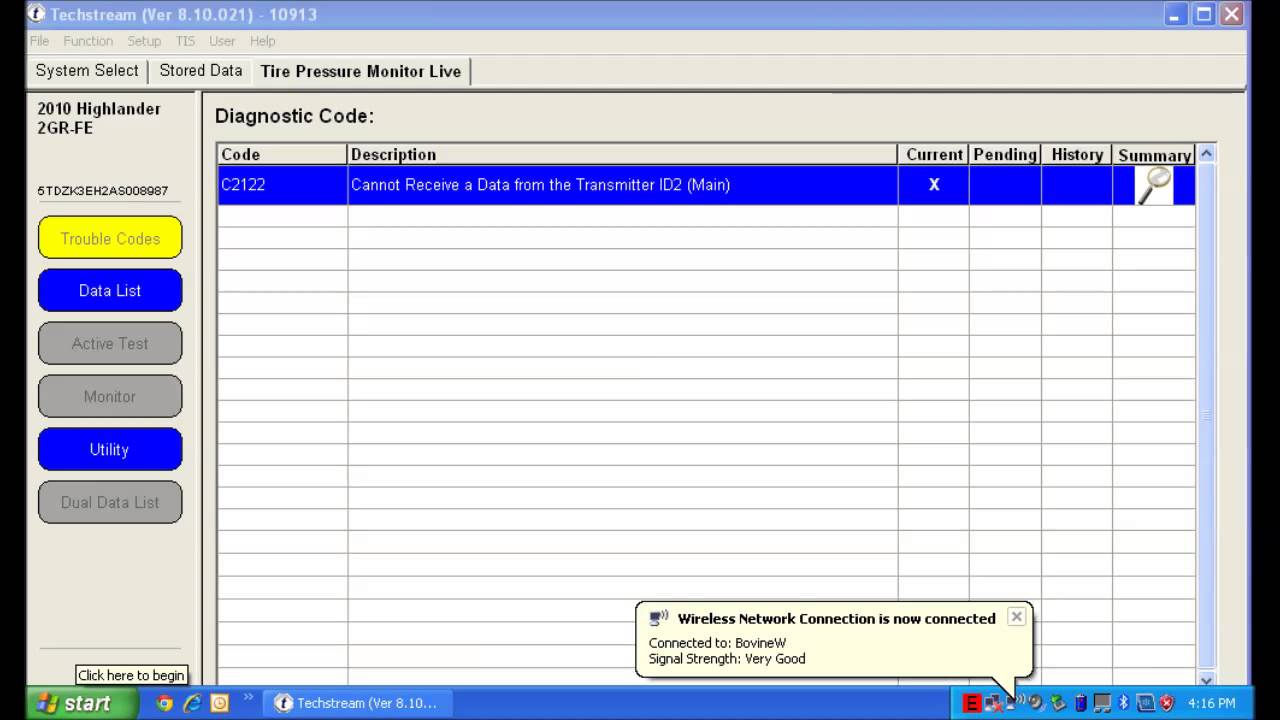Click the Current column header
1280x720 pixels.
pos(934,154)
